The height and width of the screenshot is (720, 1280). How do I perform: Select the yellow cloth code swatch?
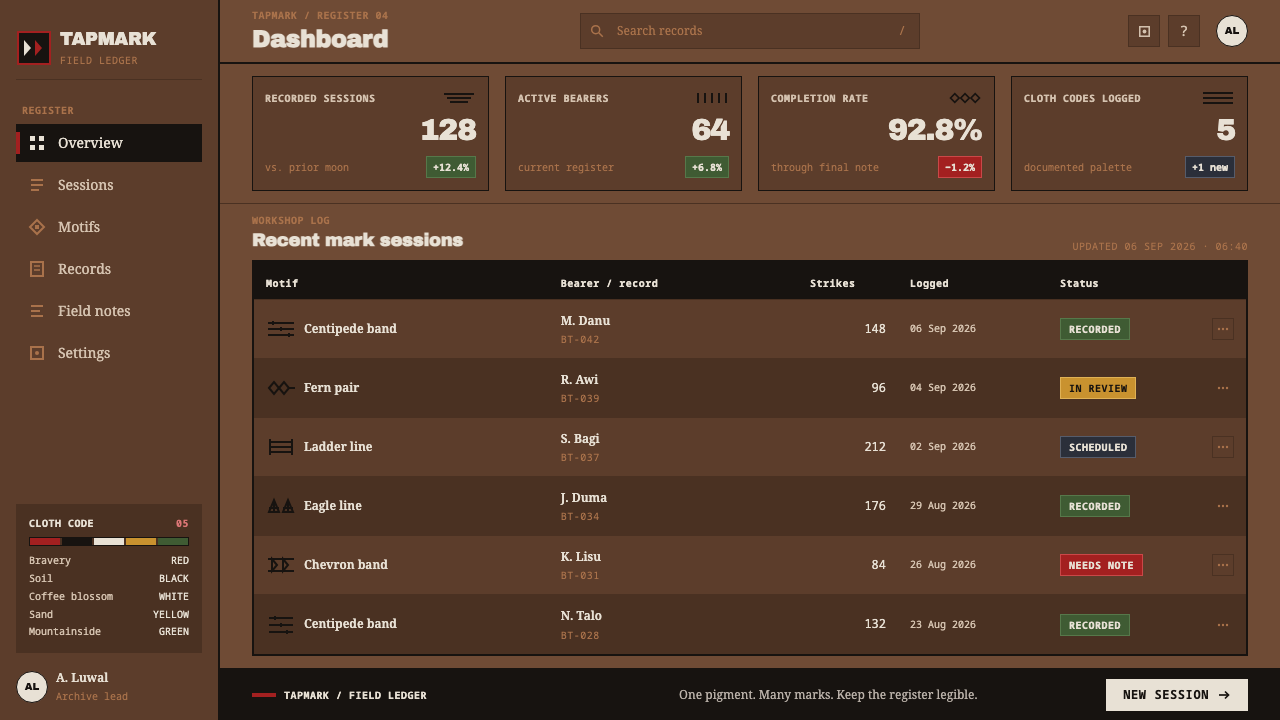point(141,541)
